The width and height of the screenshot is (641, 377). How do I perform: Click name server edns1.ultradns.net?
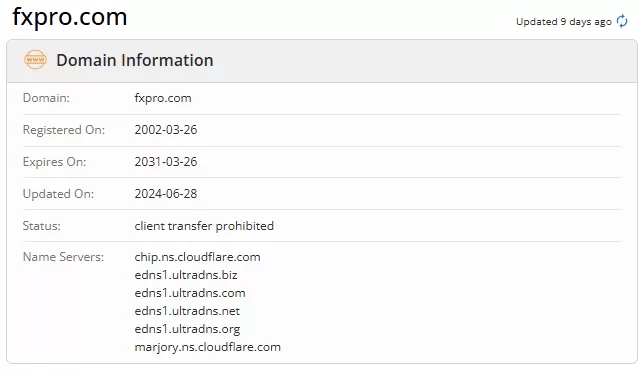pos(187,311)
